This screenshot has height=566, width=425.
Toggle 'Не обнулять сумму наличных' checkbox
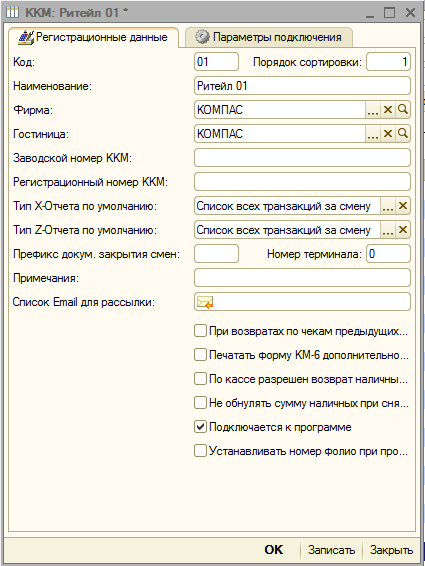(x=200, y=403)
